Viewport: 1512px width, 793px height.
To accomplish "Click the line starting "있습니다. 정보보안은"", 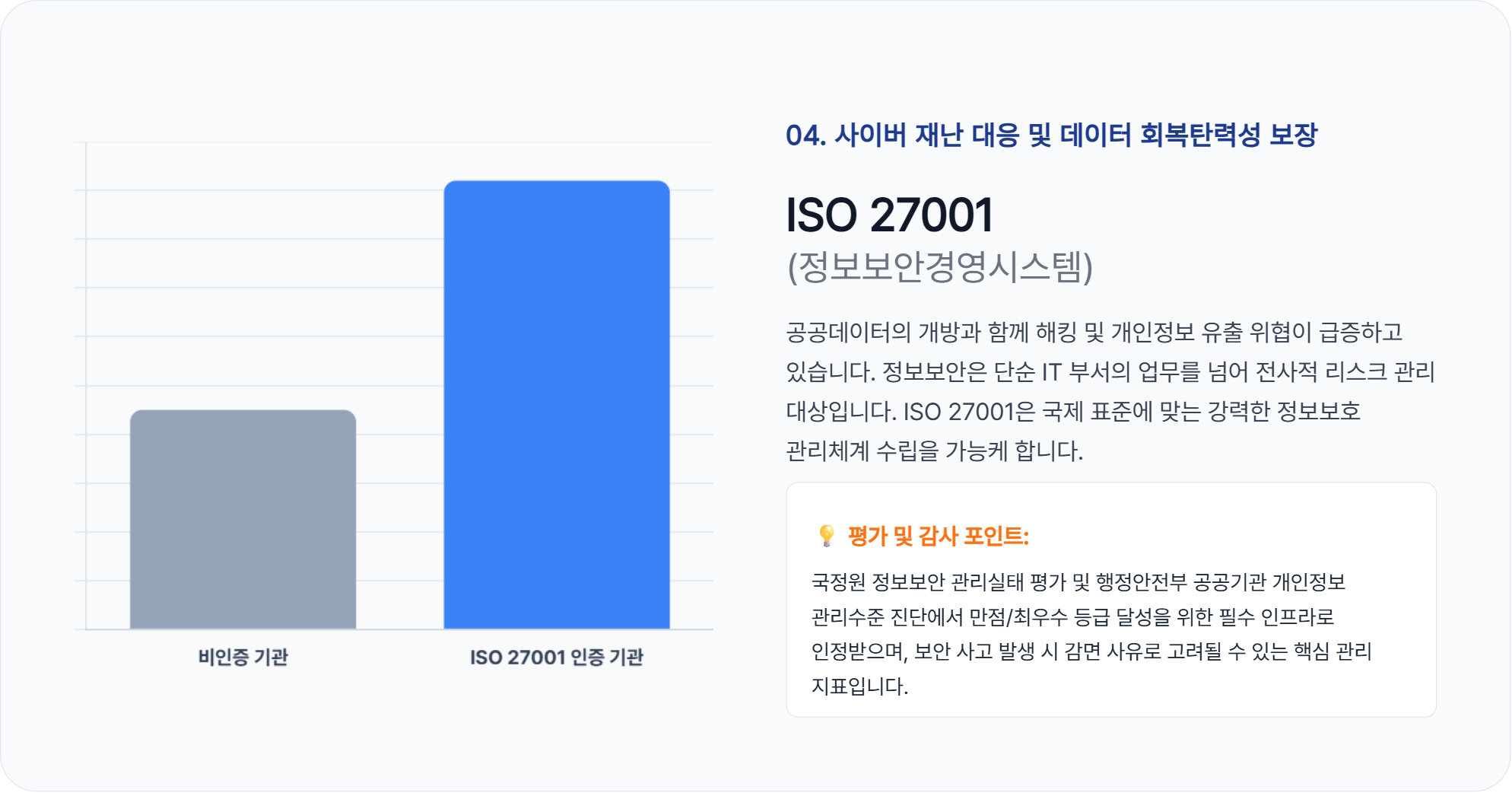I will (x=1110, y=371).
